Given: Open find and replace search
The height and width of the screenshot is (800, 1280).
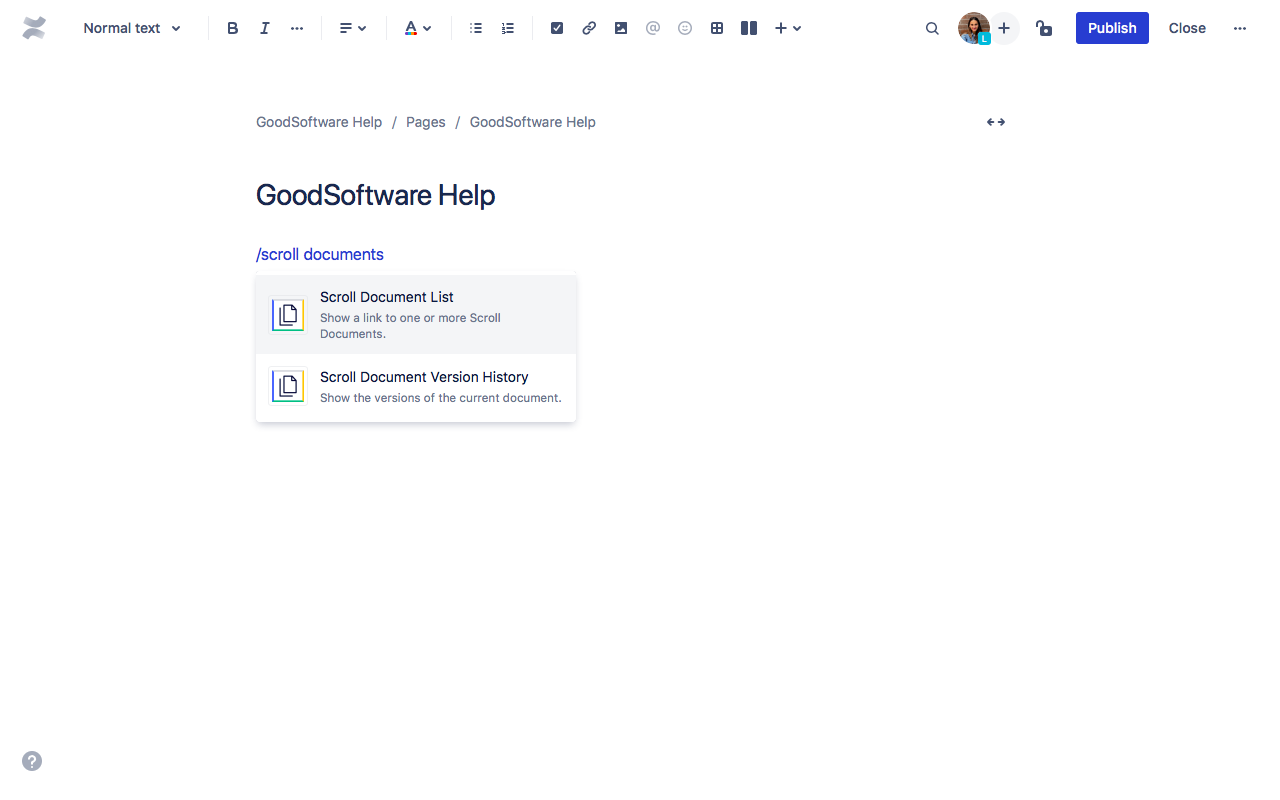Looking at the screenshot, I should 932,28.
